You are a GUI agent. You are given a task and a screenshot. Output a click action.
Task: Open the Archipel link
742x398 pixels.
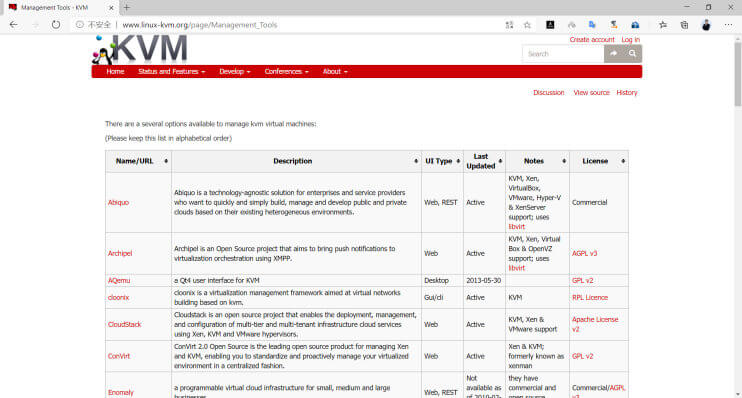(x=120, y=253)
